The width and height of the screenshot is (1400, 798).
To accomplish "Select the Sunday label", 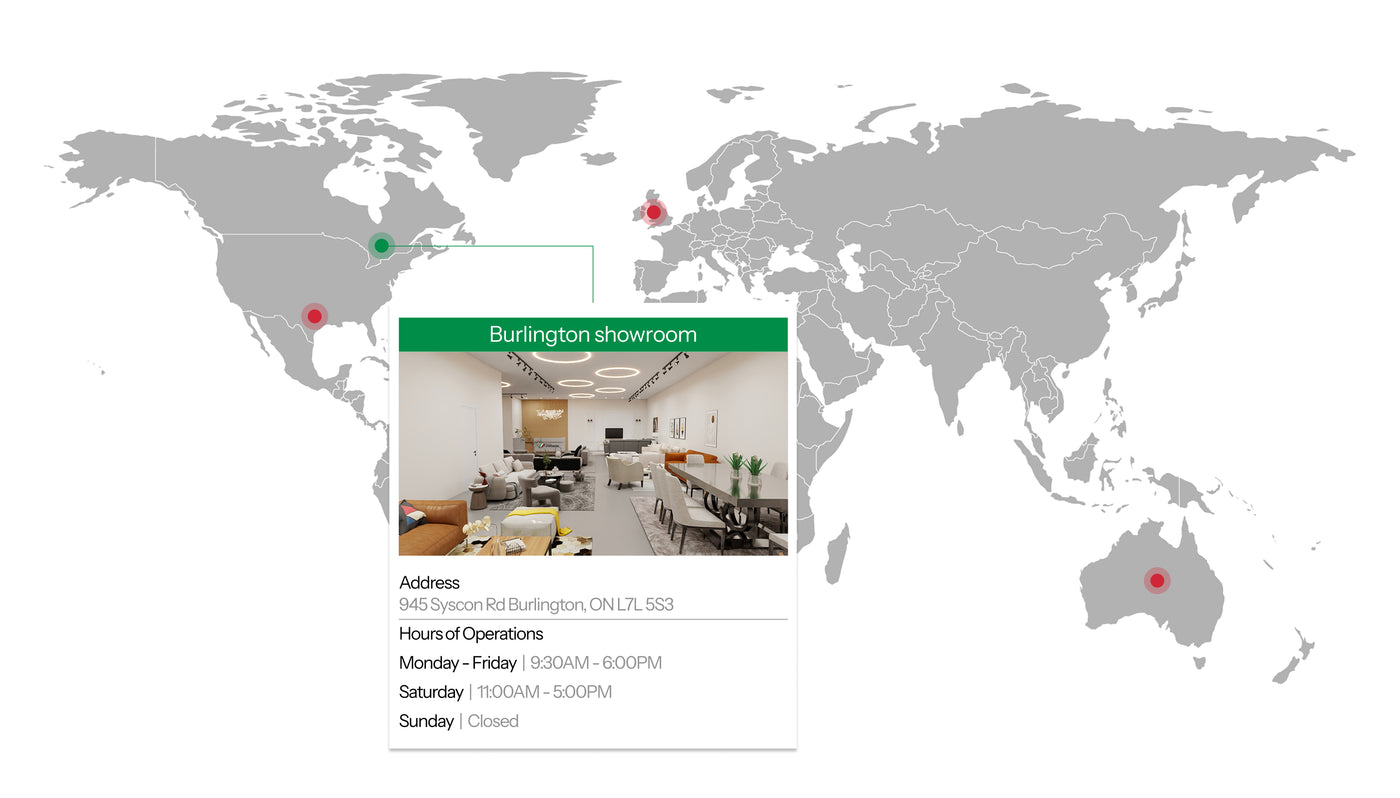I will pyautogui.click(x=426, y=721).
